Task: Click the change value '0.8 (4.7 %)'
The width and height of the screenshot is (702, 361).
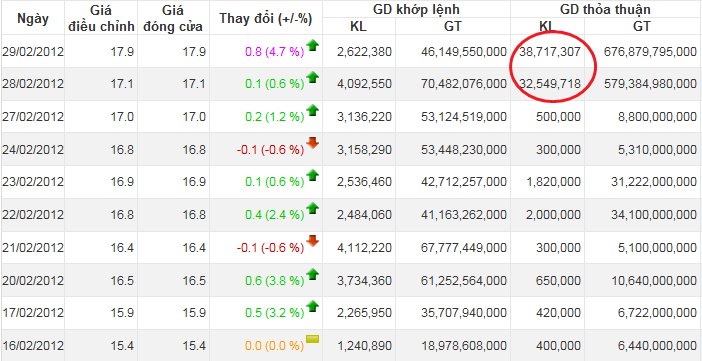Action: tap(274, 52)
